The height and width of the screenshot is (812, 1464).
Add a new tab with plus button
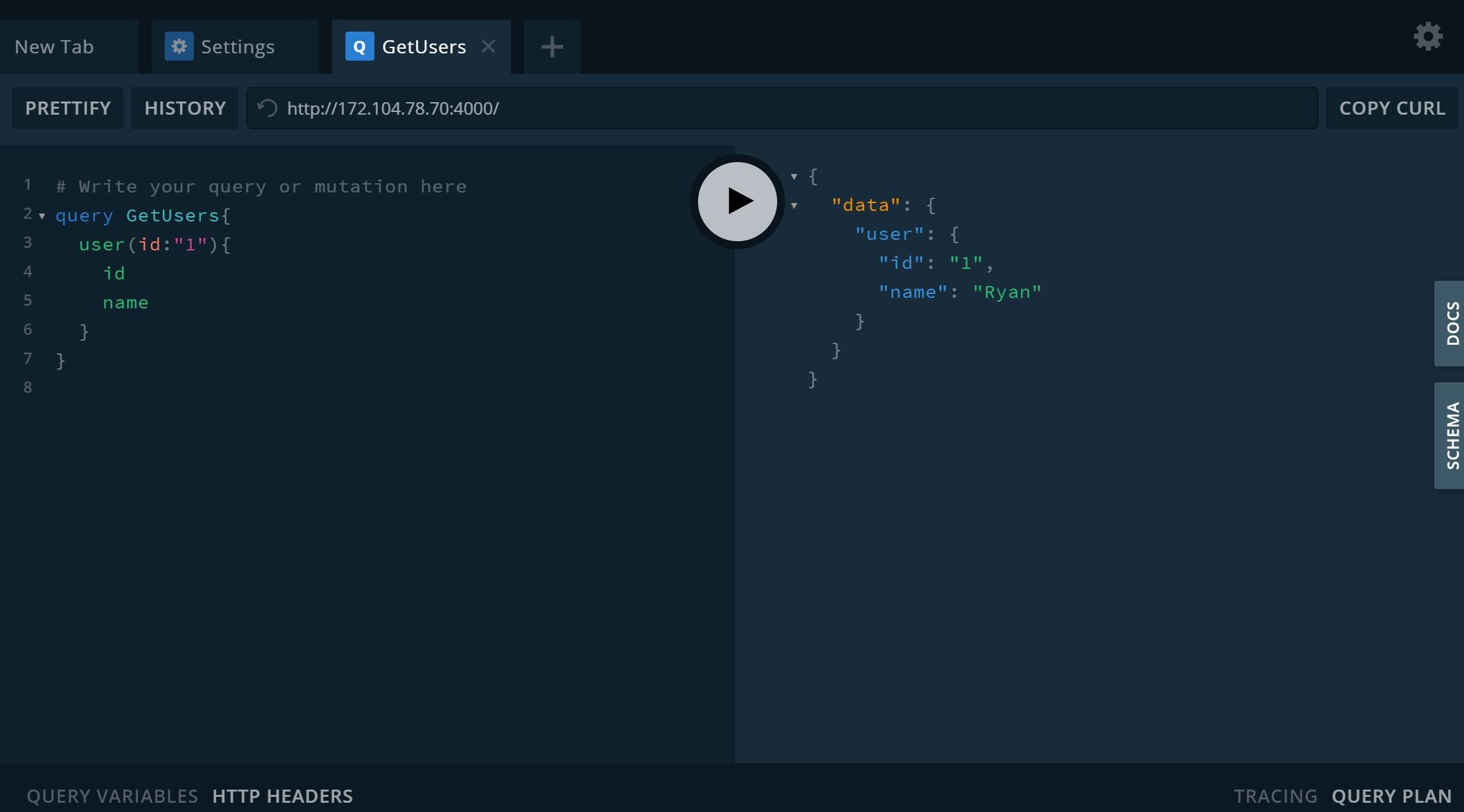tap(552, 47)
